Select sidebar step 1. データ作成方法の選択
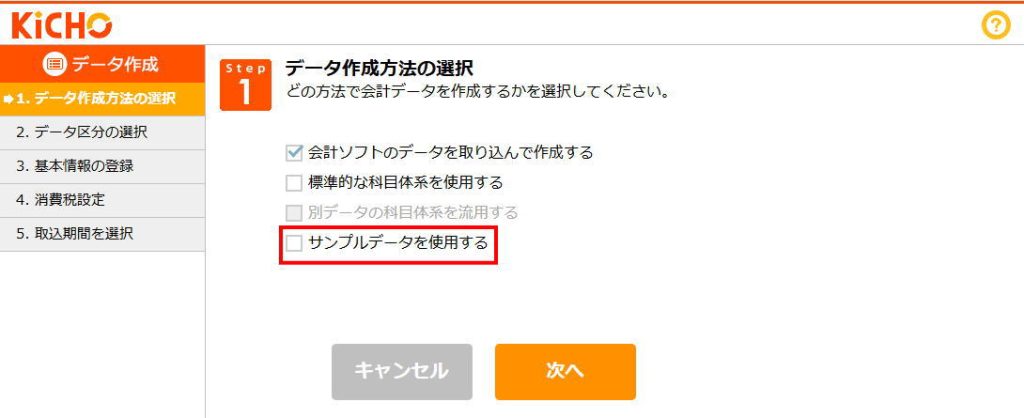 (103, 99)
